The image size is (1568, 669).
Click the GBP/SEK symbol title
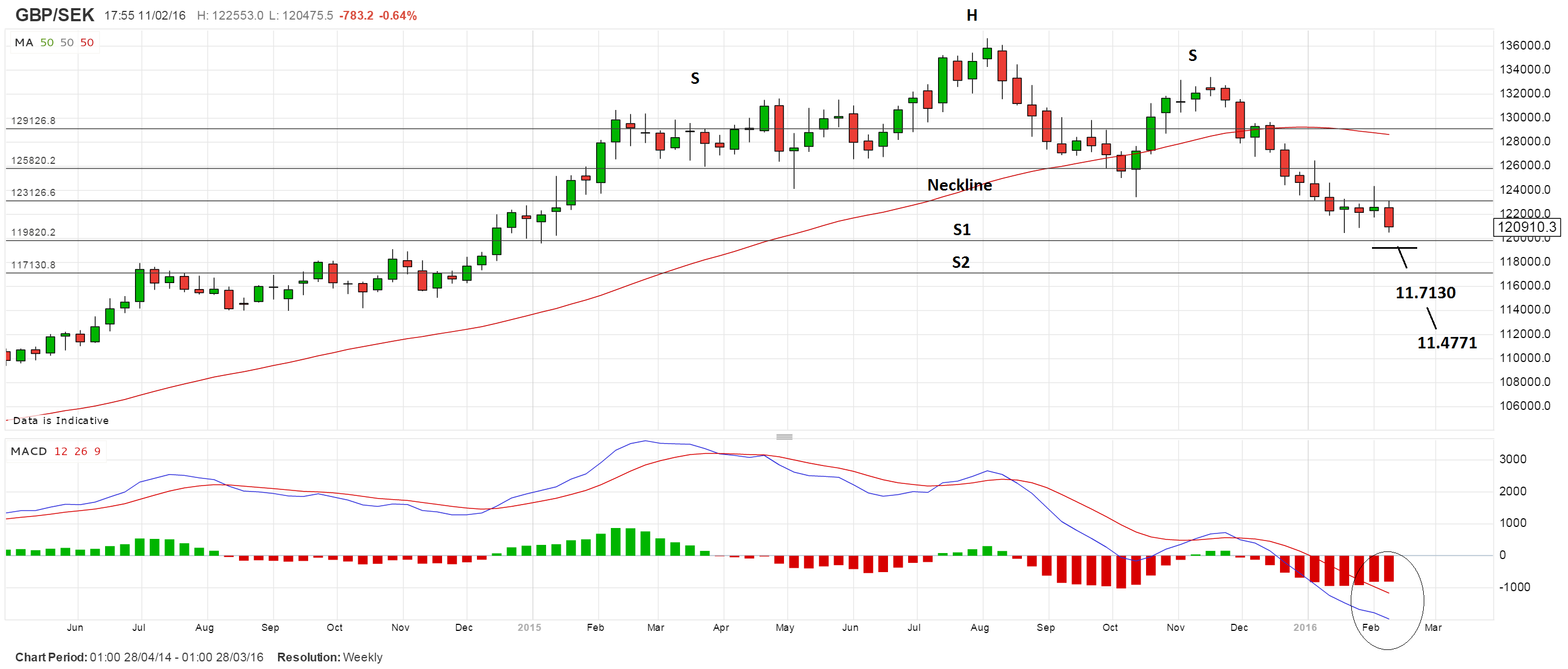pyautogui.click(x=54, y=15)
